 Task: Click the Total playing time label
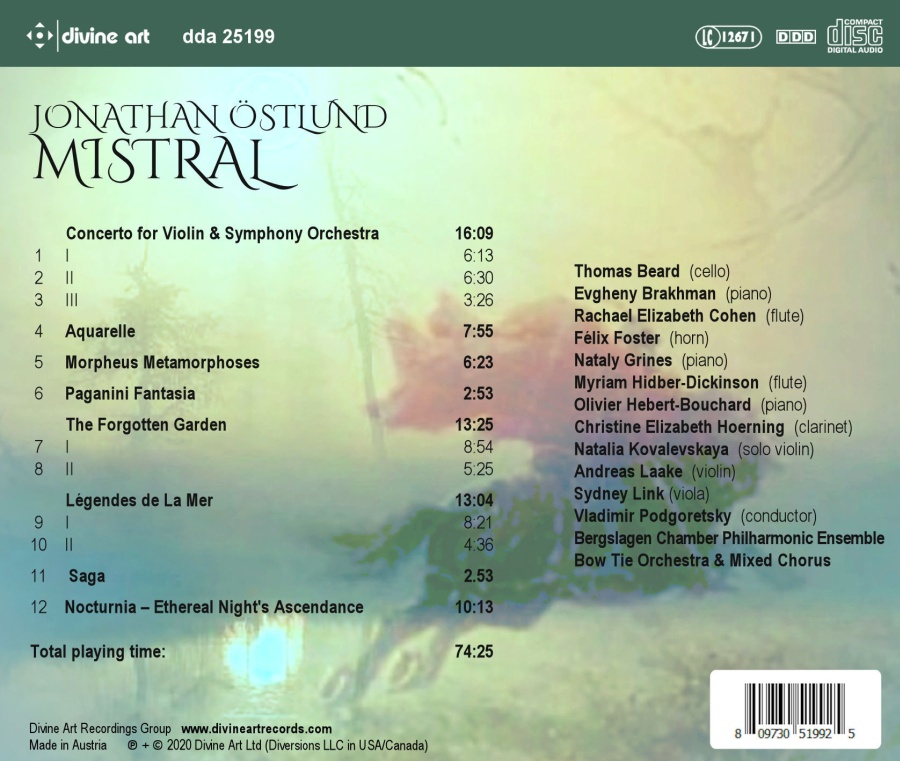[x=98, y=652]
